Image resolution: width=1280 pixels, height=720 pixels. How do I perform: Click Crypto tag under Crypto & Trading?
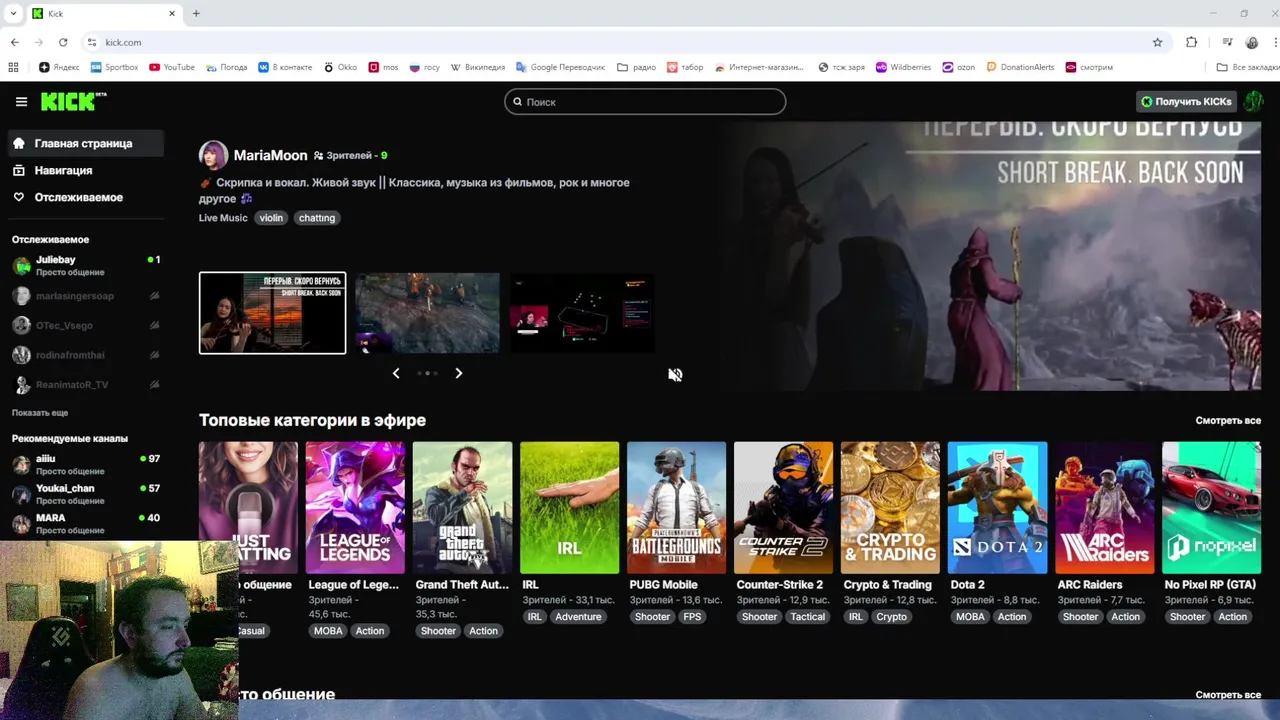tap(891, 617)
